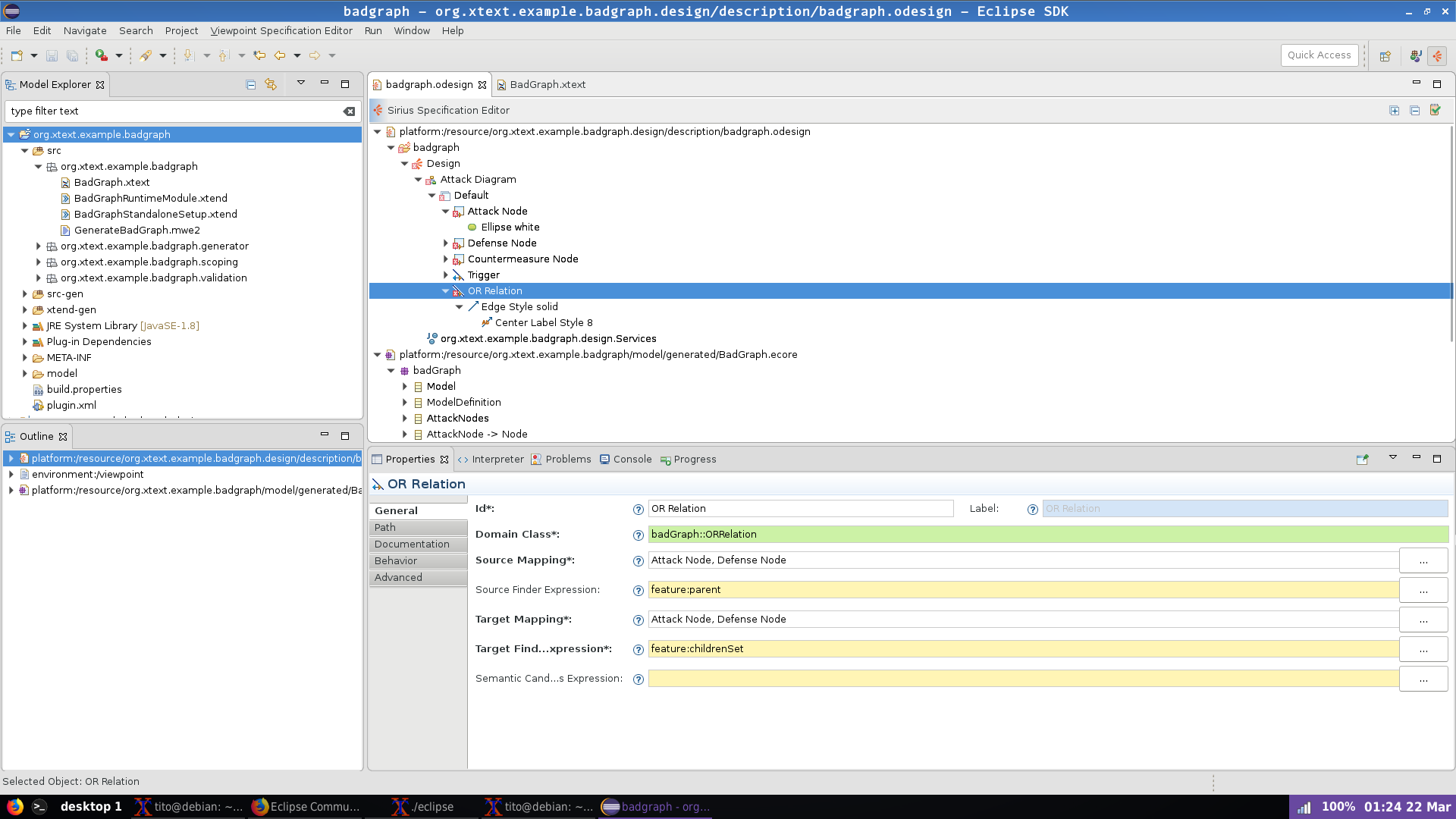The height and width of the screenshot is (819, 1456).
Task: Click the Eclipse taskbar application icon
Action: [x=612, y=807]
